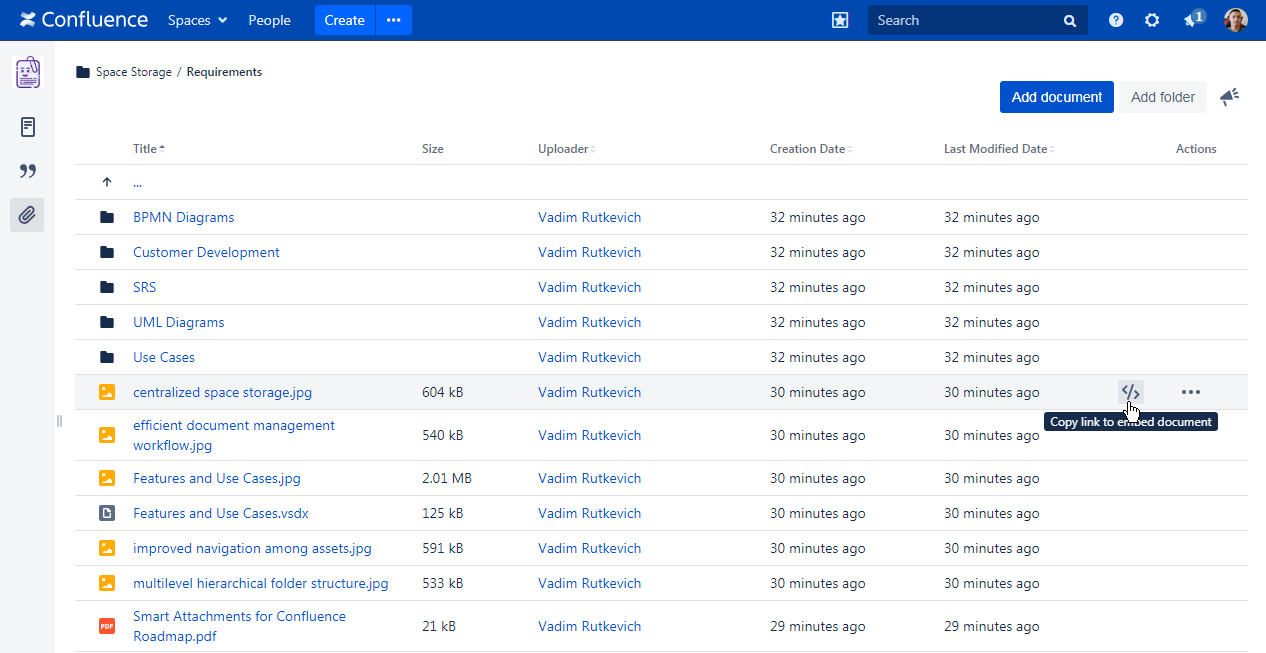This screenshot has height=653, width=1266.
Task: Select the attachments paperclip sidebar icon
Action: (x=28, y=215)
